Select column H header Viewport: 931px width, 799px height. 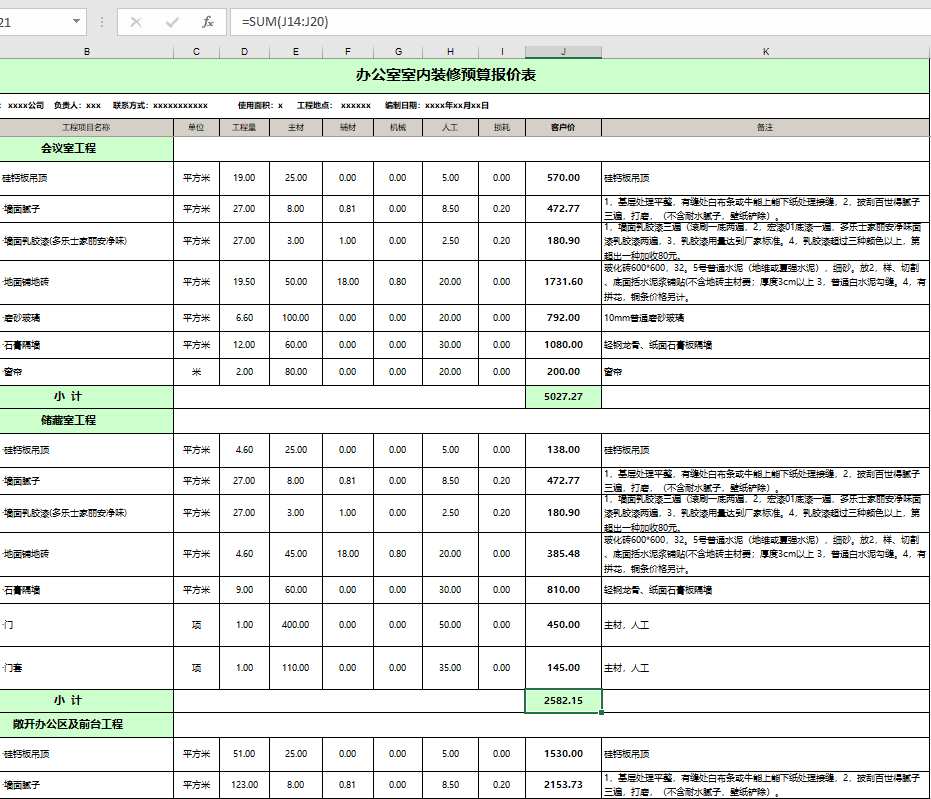pos(451,52)
